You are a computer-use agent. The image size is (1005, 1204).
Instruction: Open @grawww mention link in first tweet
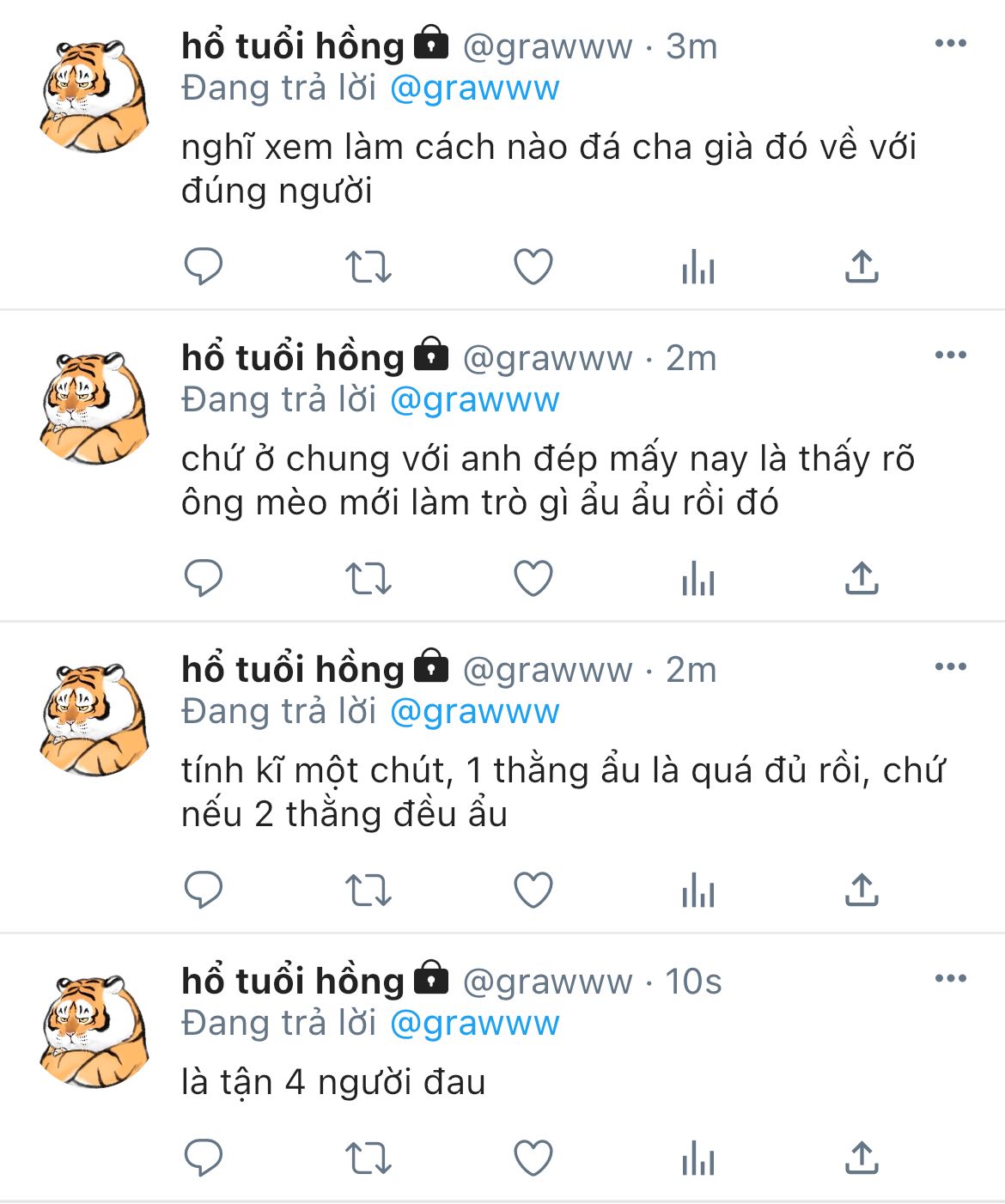pos(475,89)
